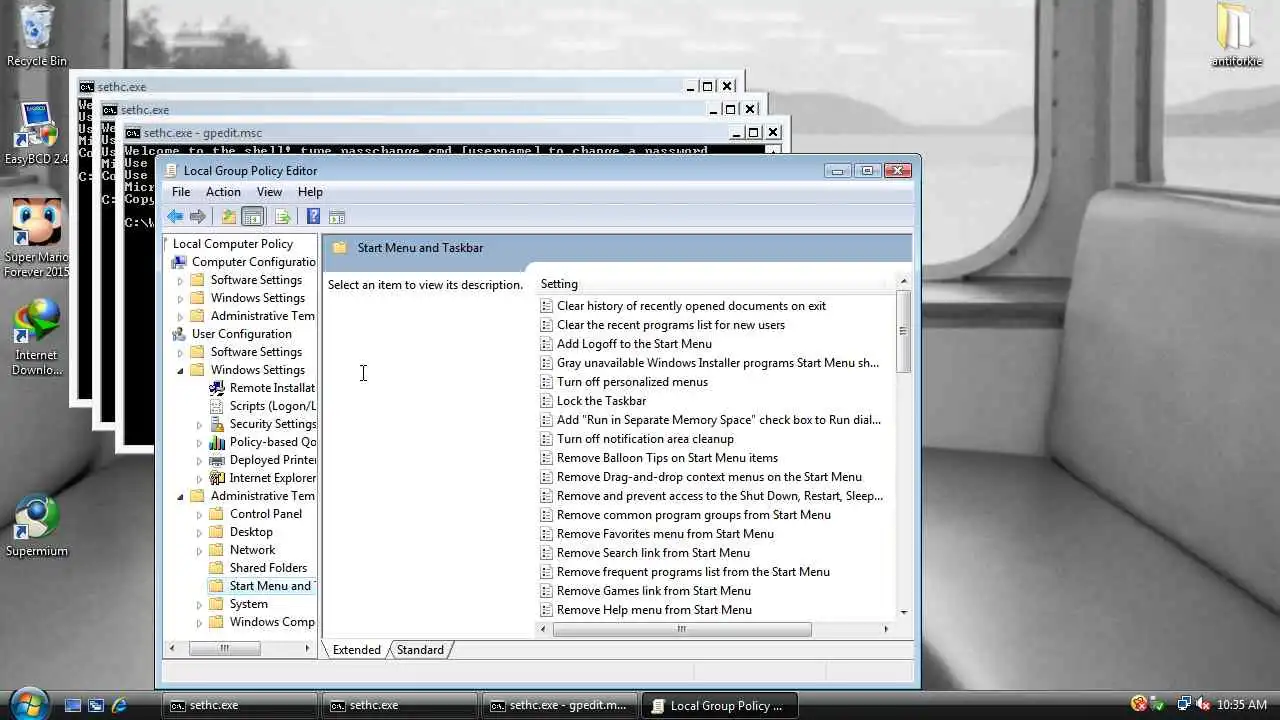The height and width of the screenshot is (720, 1280).
Task: Select Local Computer Policy tree root
Action: point(232,244)
